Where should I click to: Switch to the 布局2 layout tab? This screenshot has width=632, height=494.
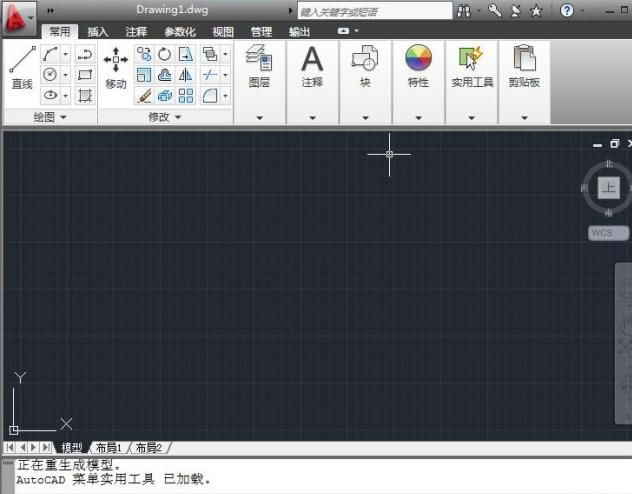tap(149, 448)
